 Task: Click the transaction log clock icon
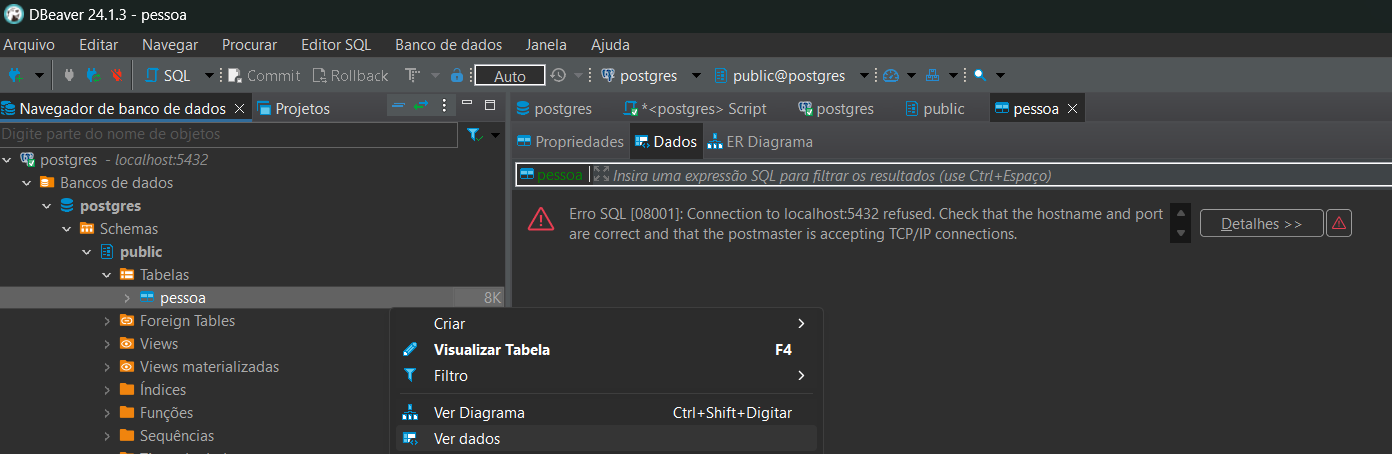point(558,75)
